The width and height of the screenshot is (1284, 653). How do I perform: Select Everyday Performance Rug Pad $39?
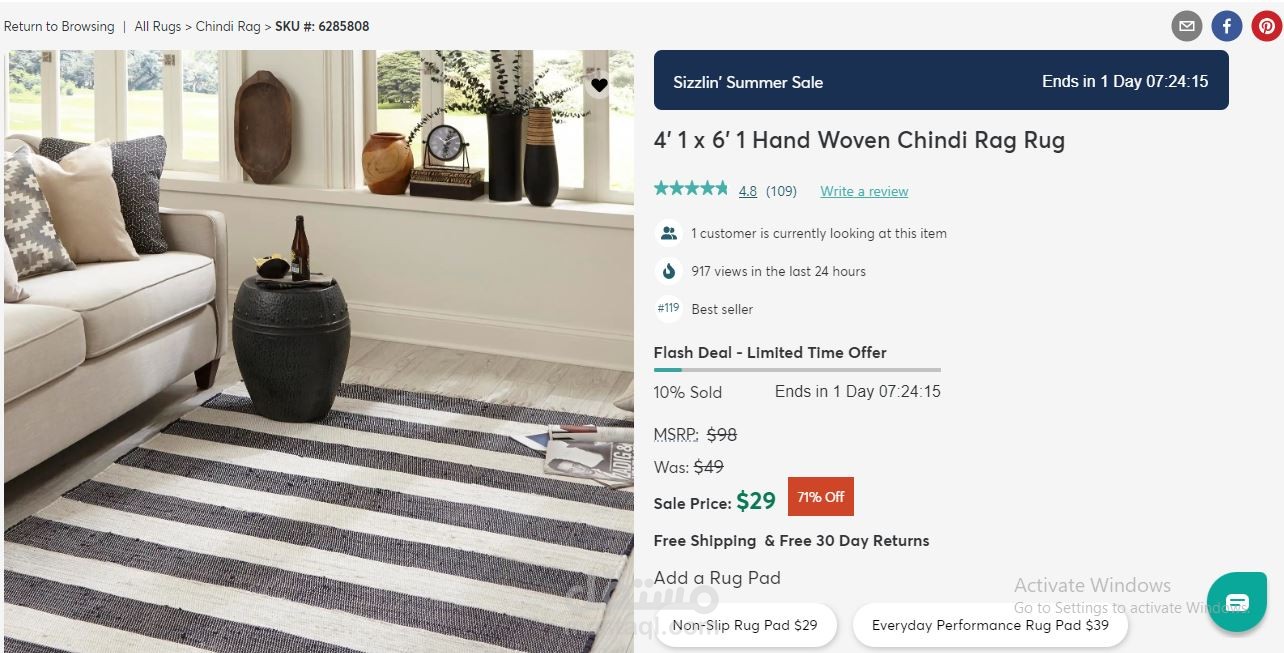990,625
